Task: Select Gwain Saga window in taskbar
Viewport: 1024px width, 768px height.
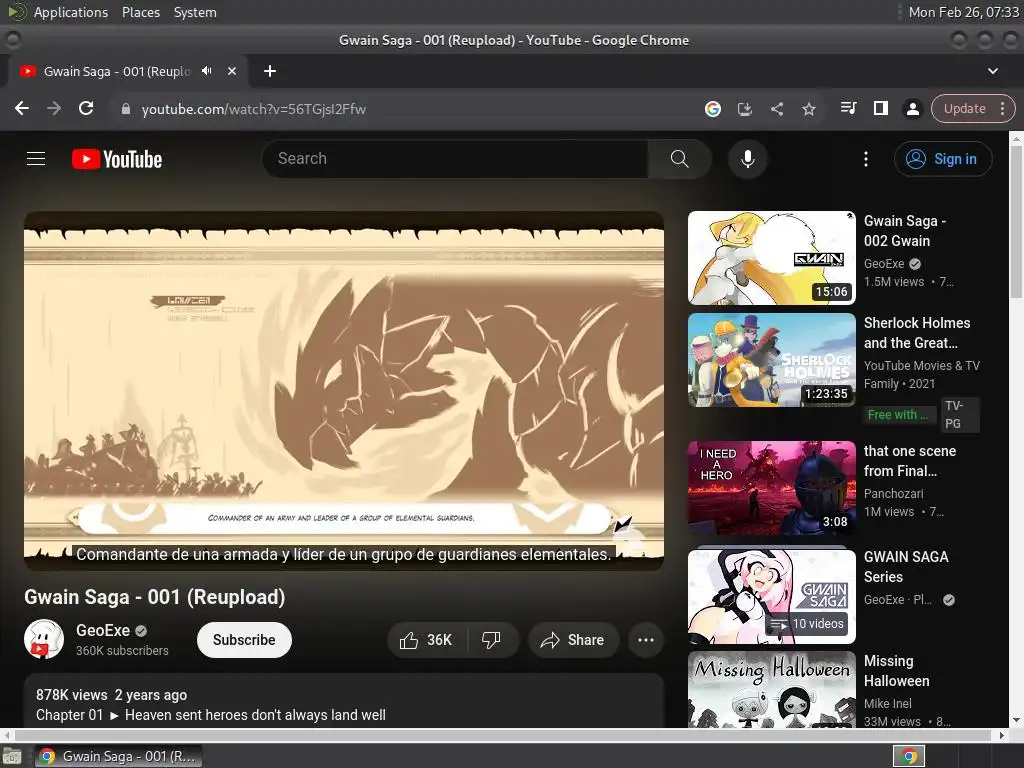Action: click(118, 756)
